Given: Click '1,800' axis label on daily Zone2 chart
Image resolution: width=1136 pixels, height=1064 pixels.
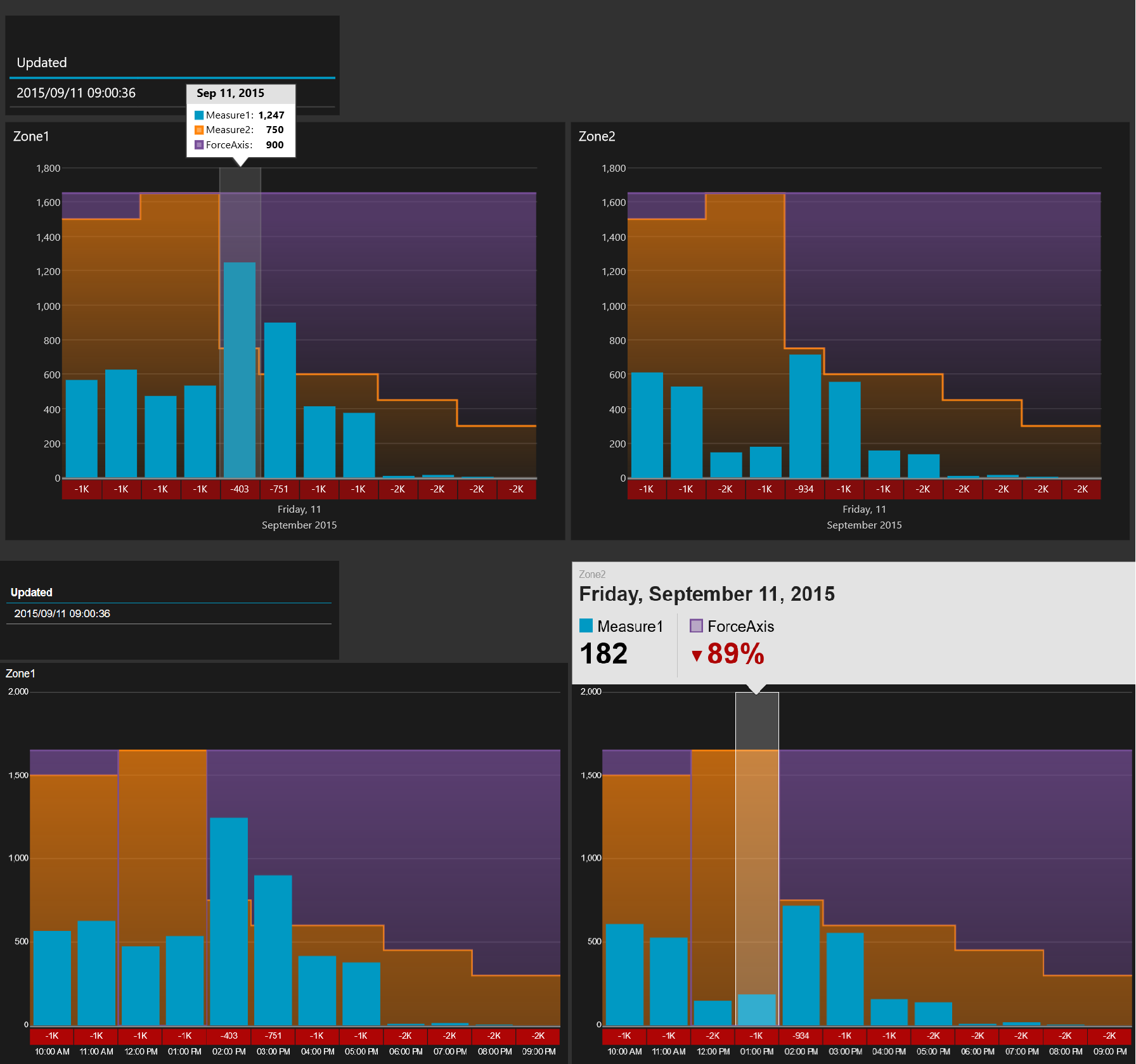Looking at the screenshot, I should [613, 169].
